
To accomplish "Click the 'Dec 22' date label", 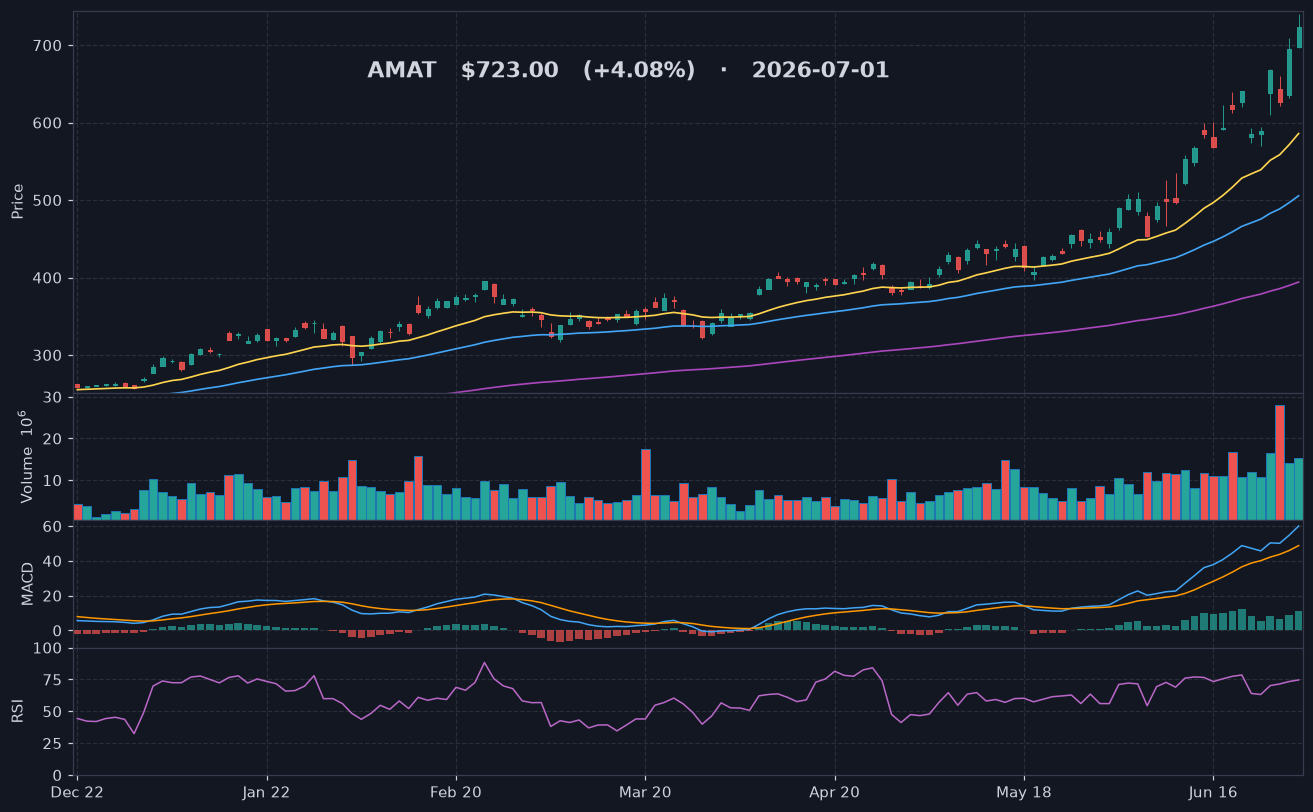I will (77, 792).
